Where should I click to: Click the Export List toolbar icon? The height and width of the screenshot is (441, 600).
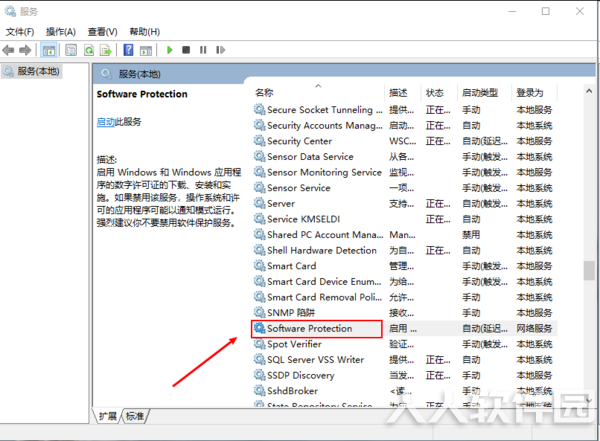point(106,50)
